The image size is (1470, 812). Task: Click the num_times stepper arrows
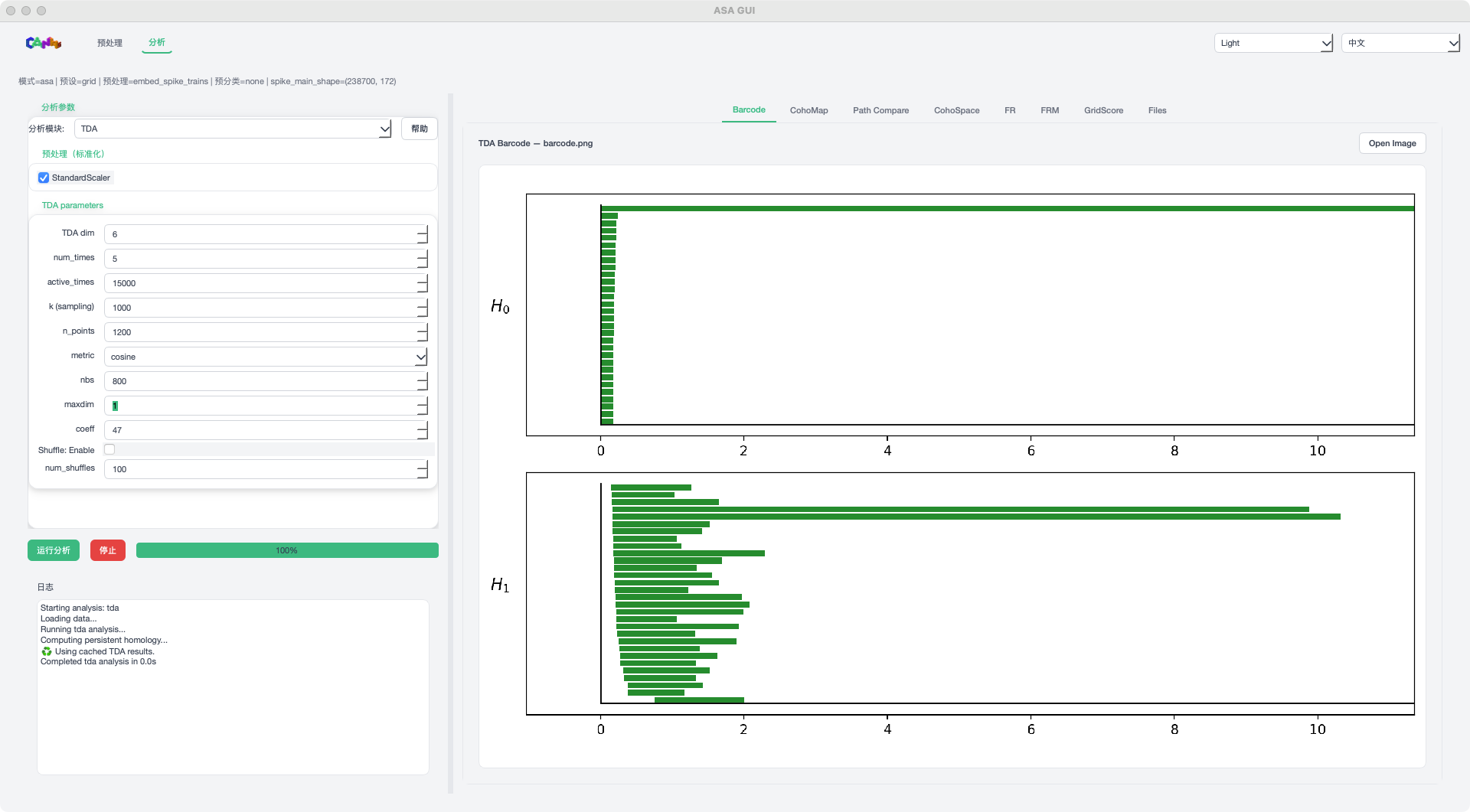(422, 259)
